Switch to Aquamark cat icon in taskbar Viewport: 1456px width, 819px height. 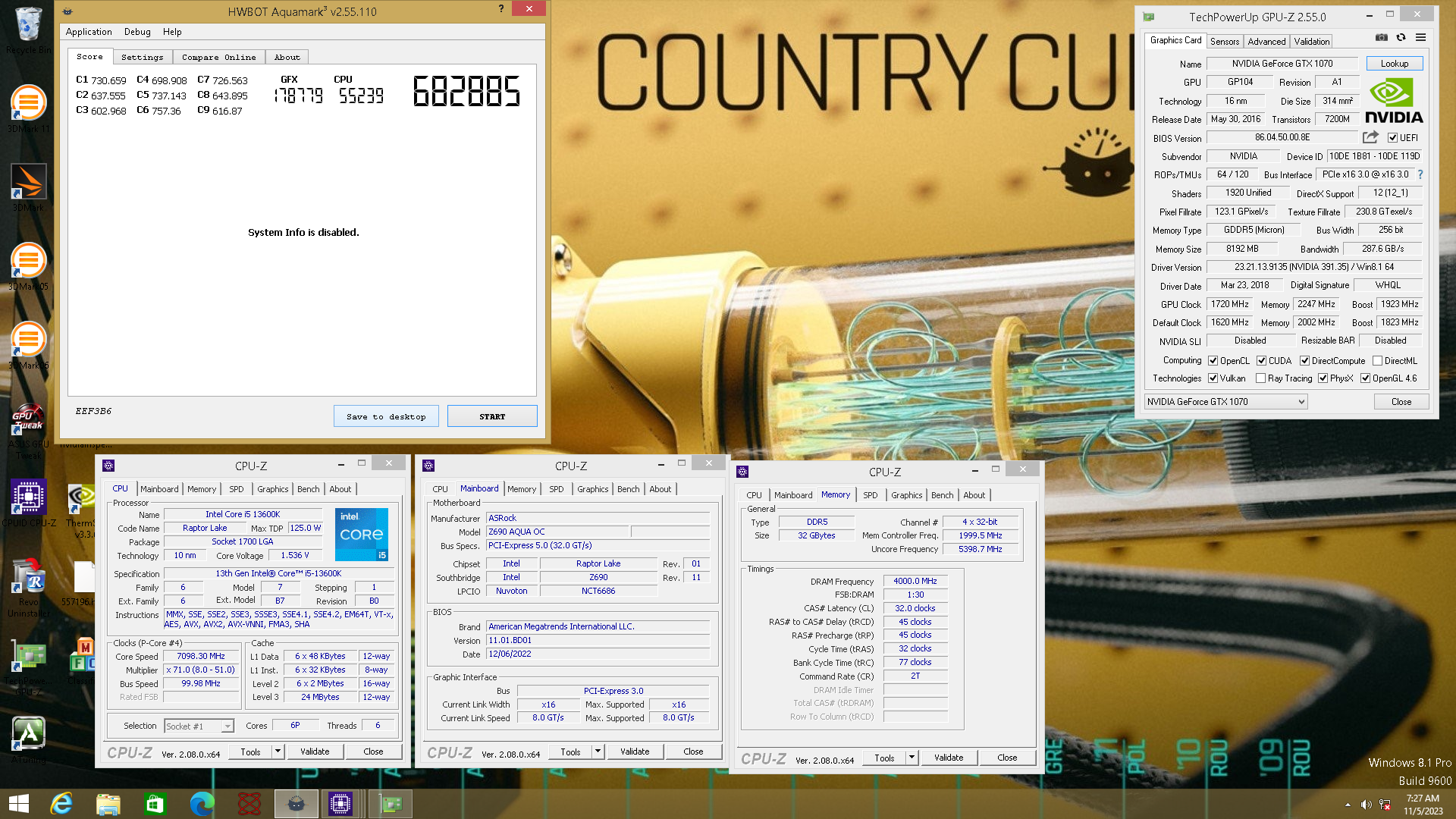point(296,804)
